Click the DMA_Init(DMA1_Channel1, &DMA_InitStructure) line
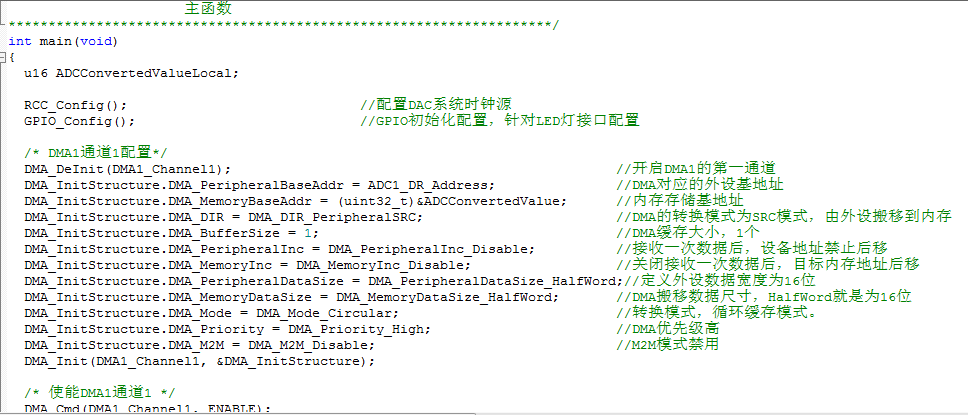Image resolution: width=968 pixels, height=415 pixels. point(199,362)
